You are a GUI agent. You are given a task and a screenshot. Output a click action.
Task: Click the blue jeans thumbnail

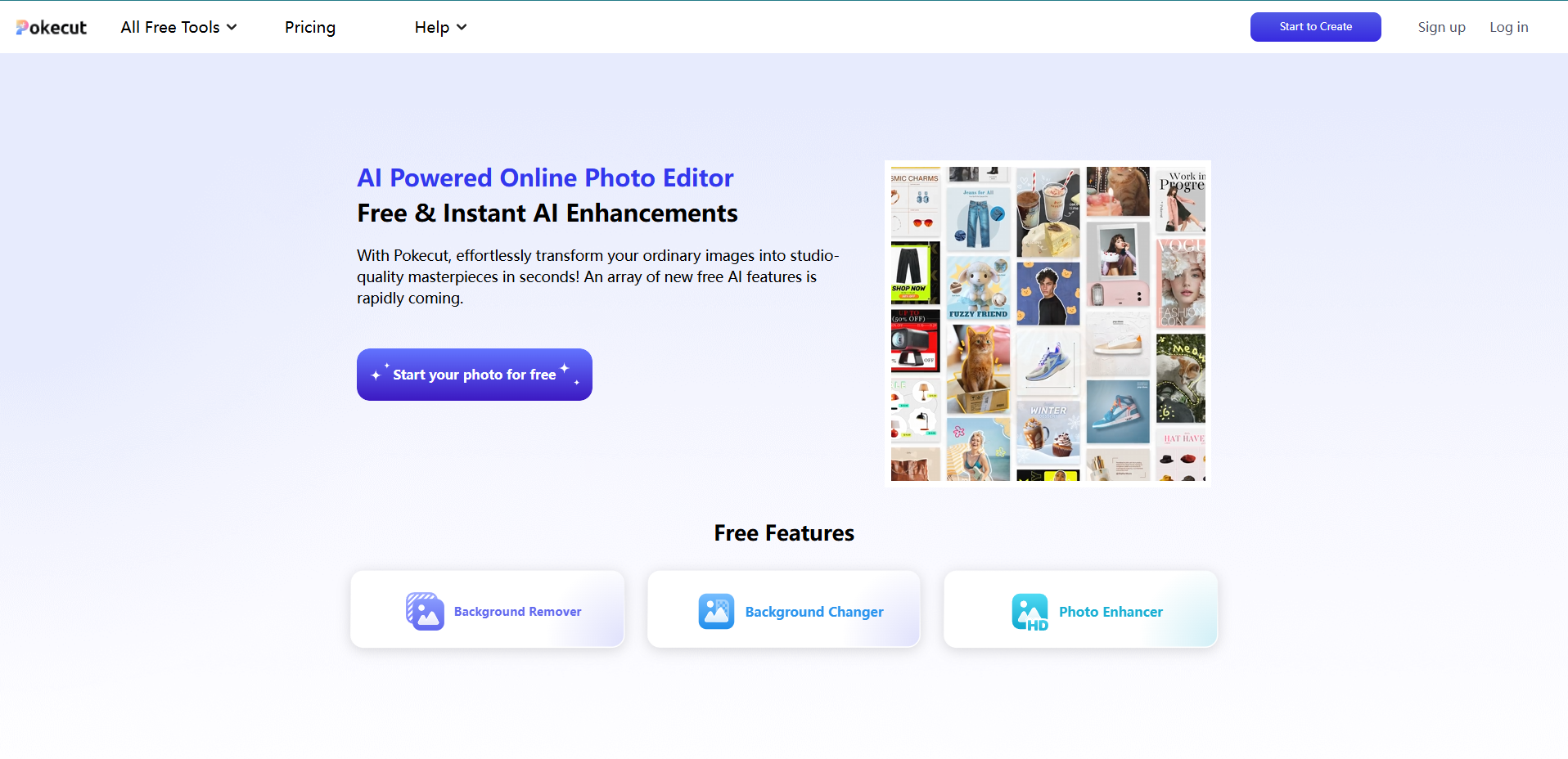978,220
